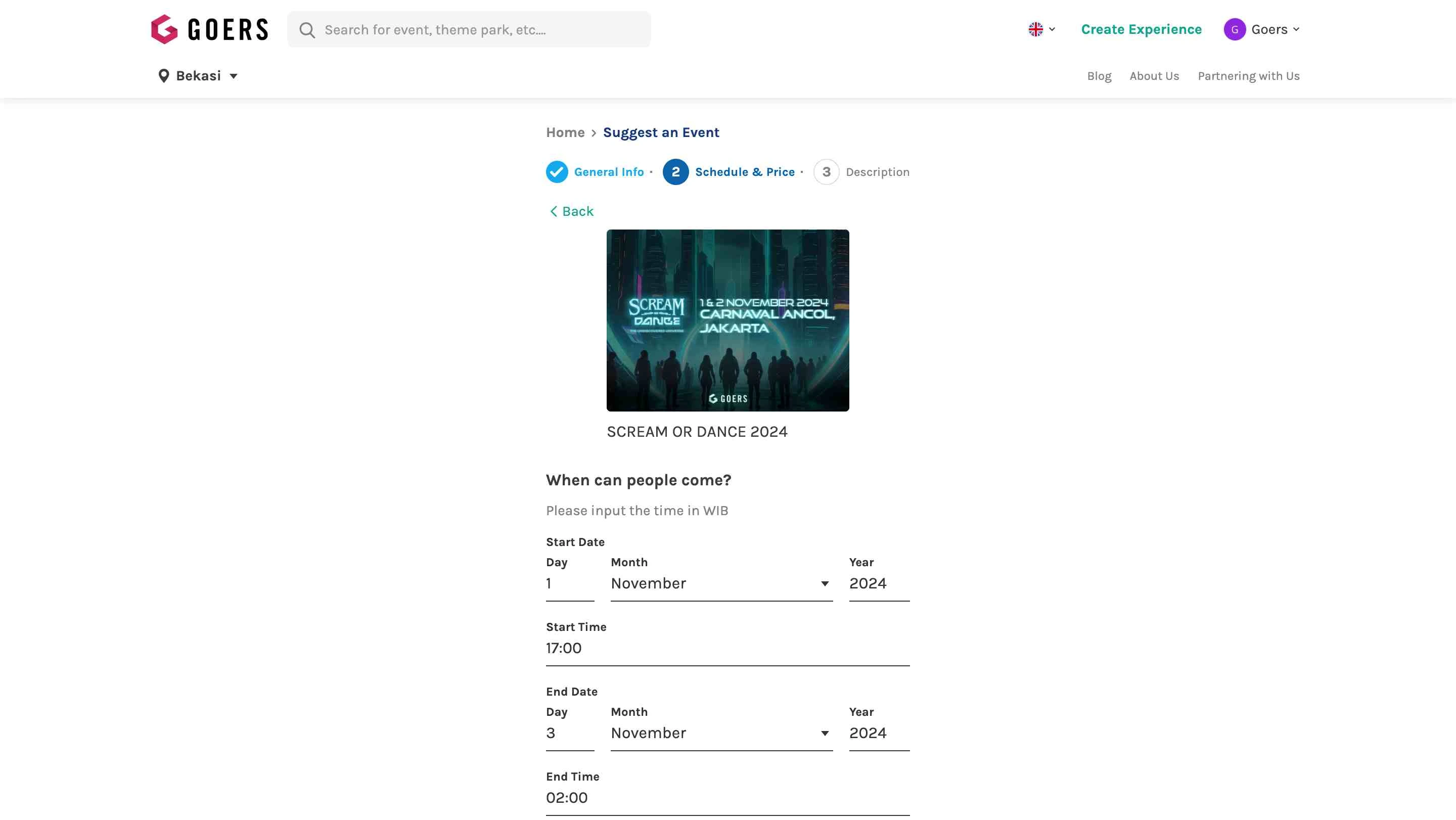This screenshot has width=1456, height=820.
Task: Click the SCREAM OR DANCE 2024 title
Action: (x=697, y=432)
